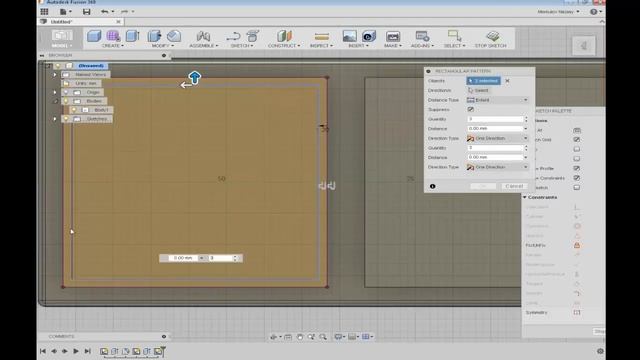Toggle visibility bulb of Sketches folder
The width and height of the screenshot is (640, 360).
pyautogui.click(x=66, y=119)
